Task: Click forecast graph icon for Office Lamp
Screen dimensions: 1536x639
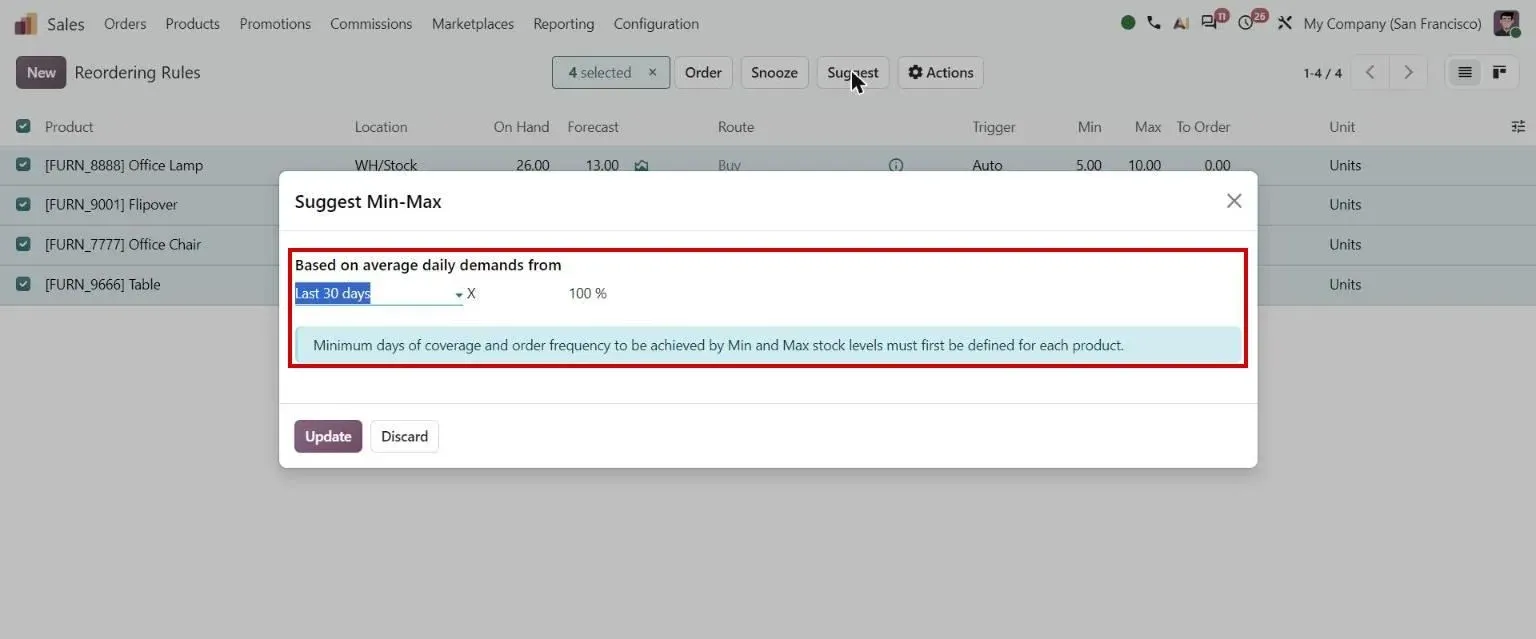Action: click(642, 165)
